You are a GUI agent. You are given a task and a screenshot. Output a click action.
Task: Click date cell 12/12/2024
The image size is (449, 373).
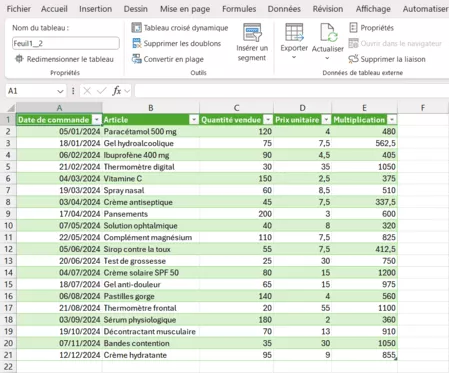(59, 355)
